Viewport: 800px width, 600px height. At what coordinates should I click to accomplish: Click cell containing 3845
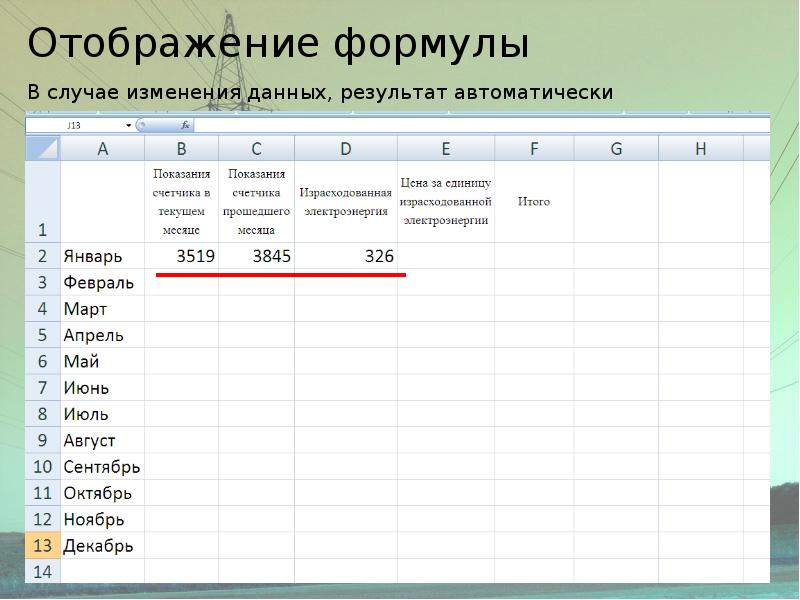[256, 256]
